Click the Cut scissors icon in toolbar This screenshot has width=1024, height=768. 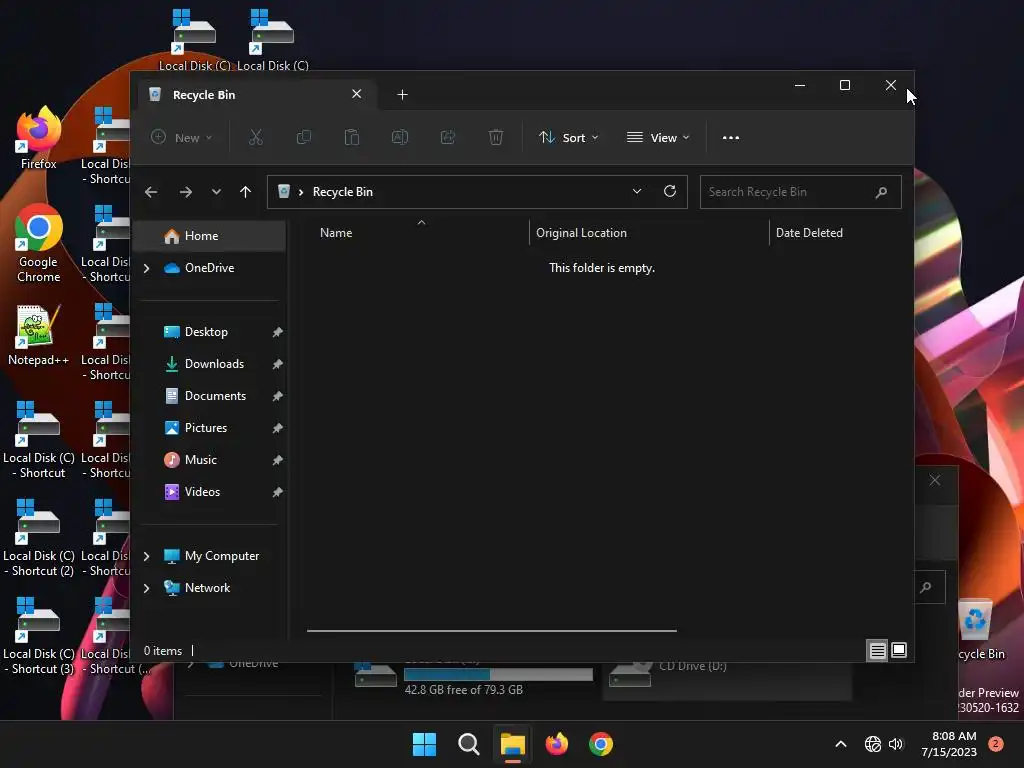coord(255,137)
